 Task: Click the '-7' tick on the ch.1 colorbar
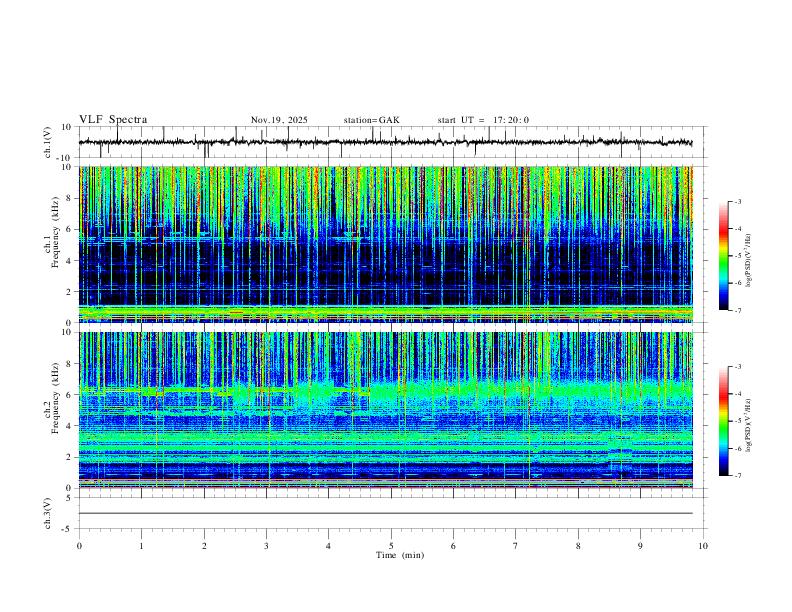tap(737, 310)
